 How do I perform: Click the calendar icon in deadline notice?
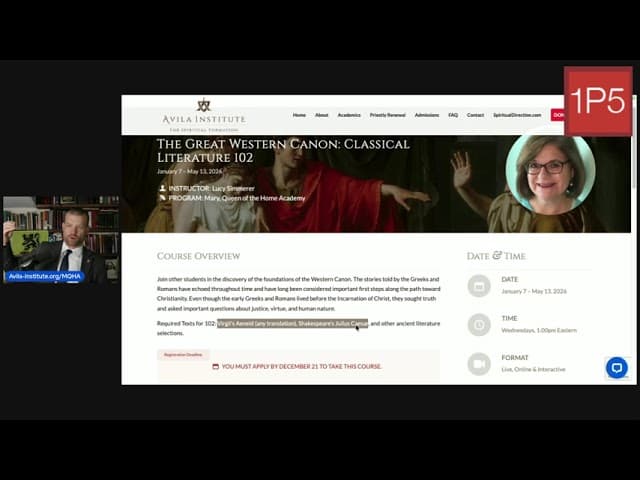(x=215, y=366)
